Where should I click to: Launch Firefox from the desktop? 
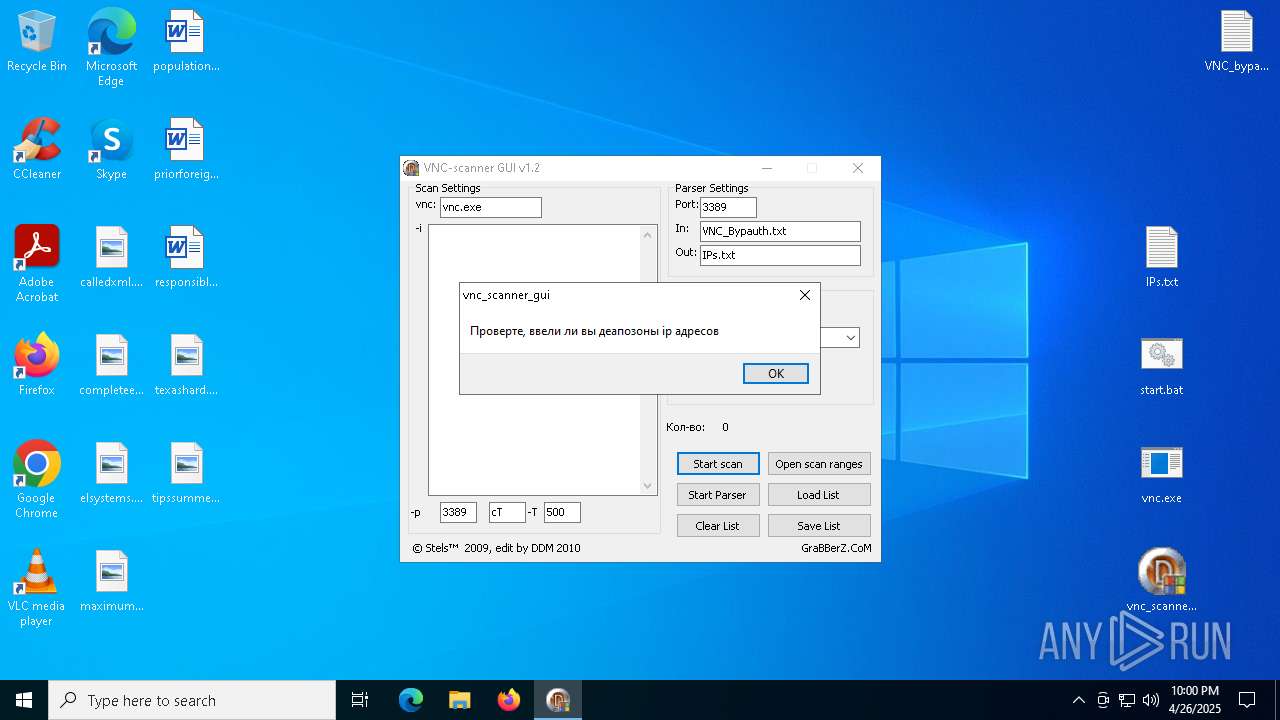[37, 366]
